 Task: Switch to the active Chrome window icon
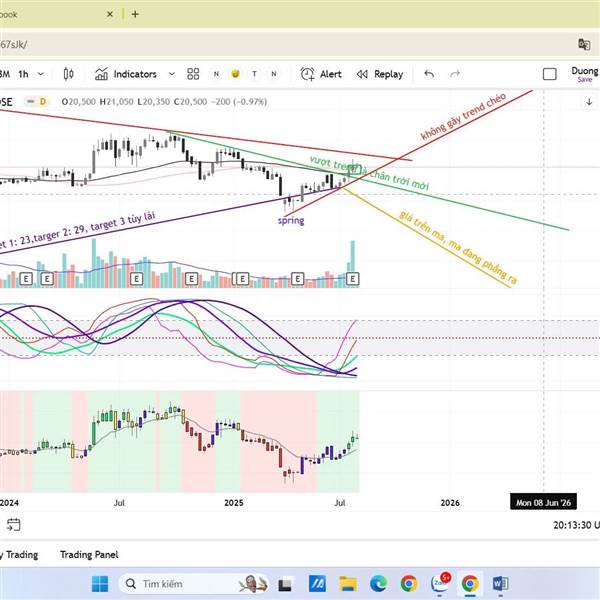click(x=470, y=584)
